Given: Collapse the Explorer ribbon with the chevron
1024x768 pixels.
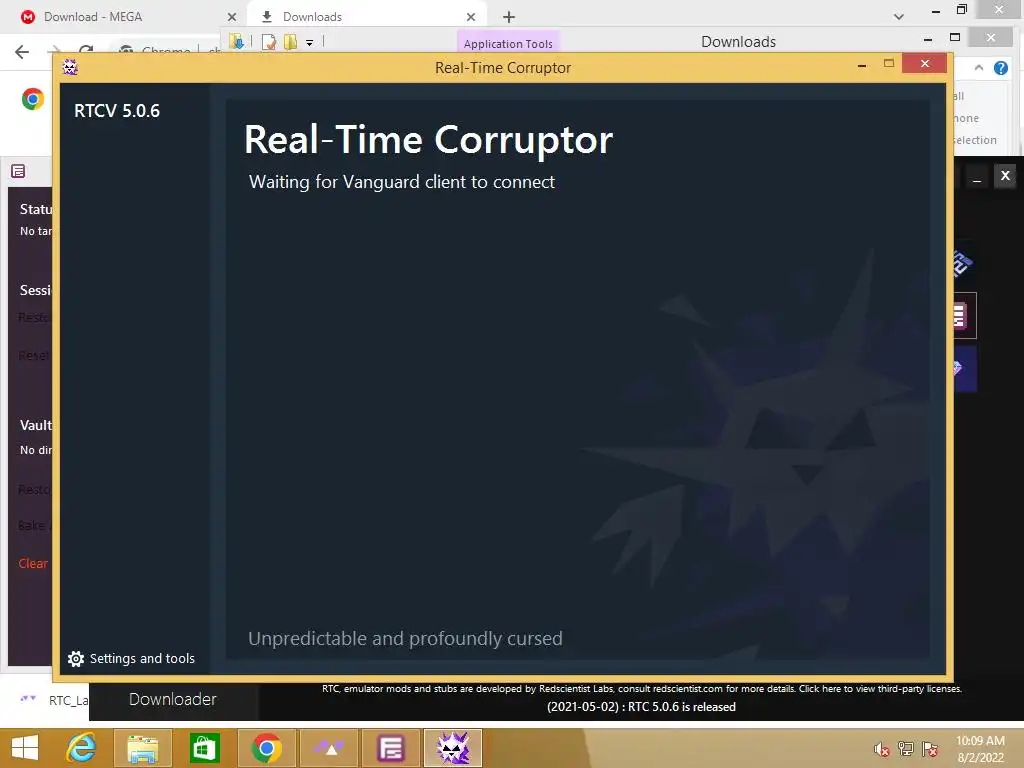Looking at the screenshot, I should tap(978, 67).
